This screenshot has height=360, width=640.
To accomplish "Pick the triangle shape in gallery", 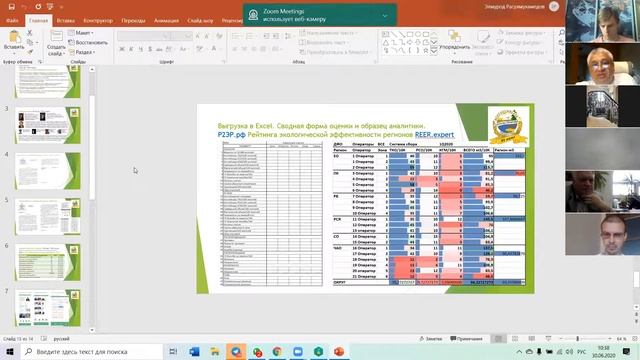I will pos(386,42).
